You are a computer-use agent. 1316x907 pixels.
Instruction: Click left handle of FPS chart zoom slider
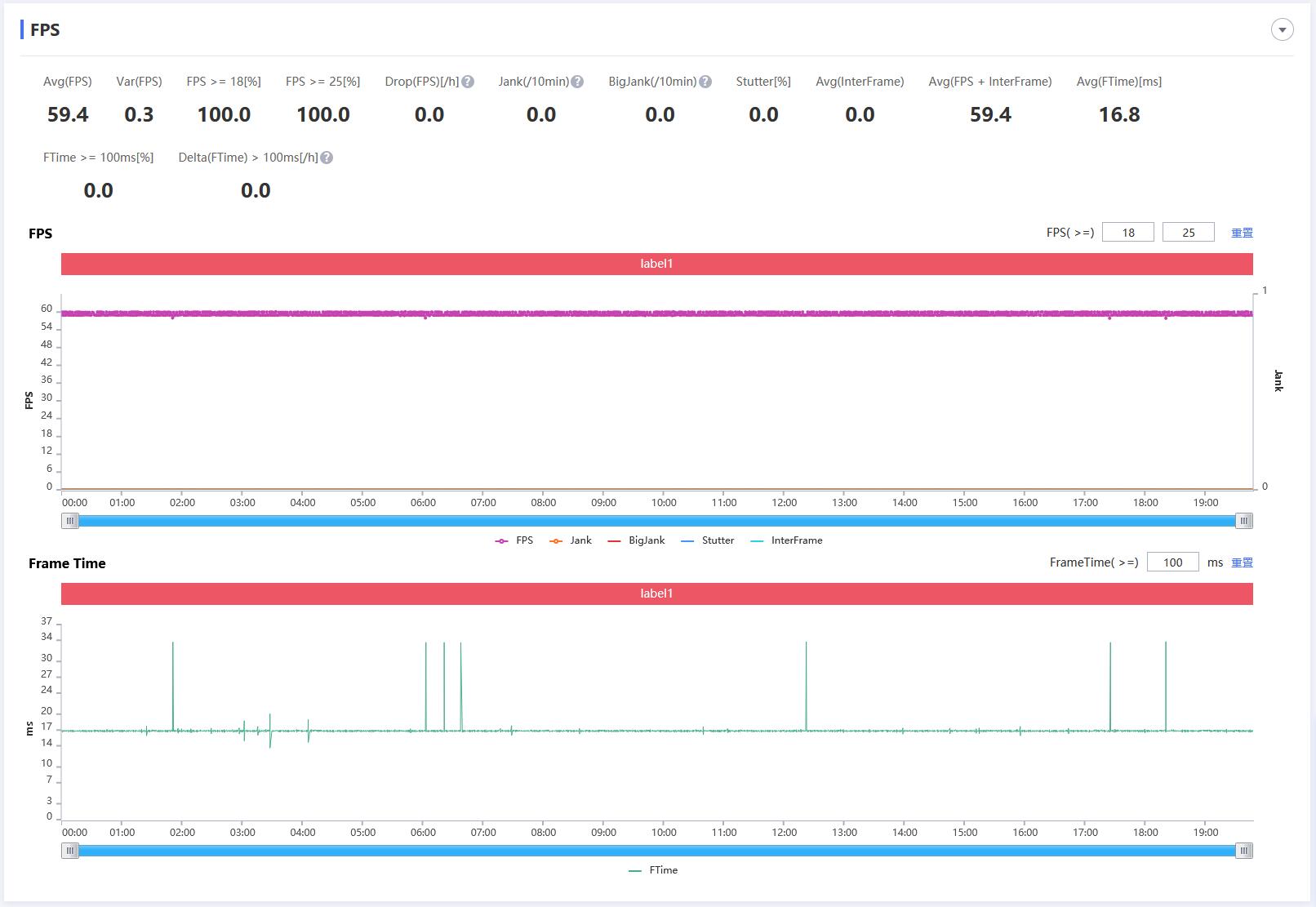point(70,521)
